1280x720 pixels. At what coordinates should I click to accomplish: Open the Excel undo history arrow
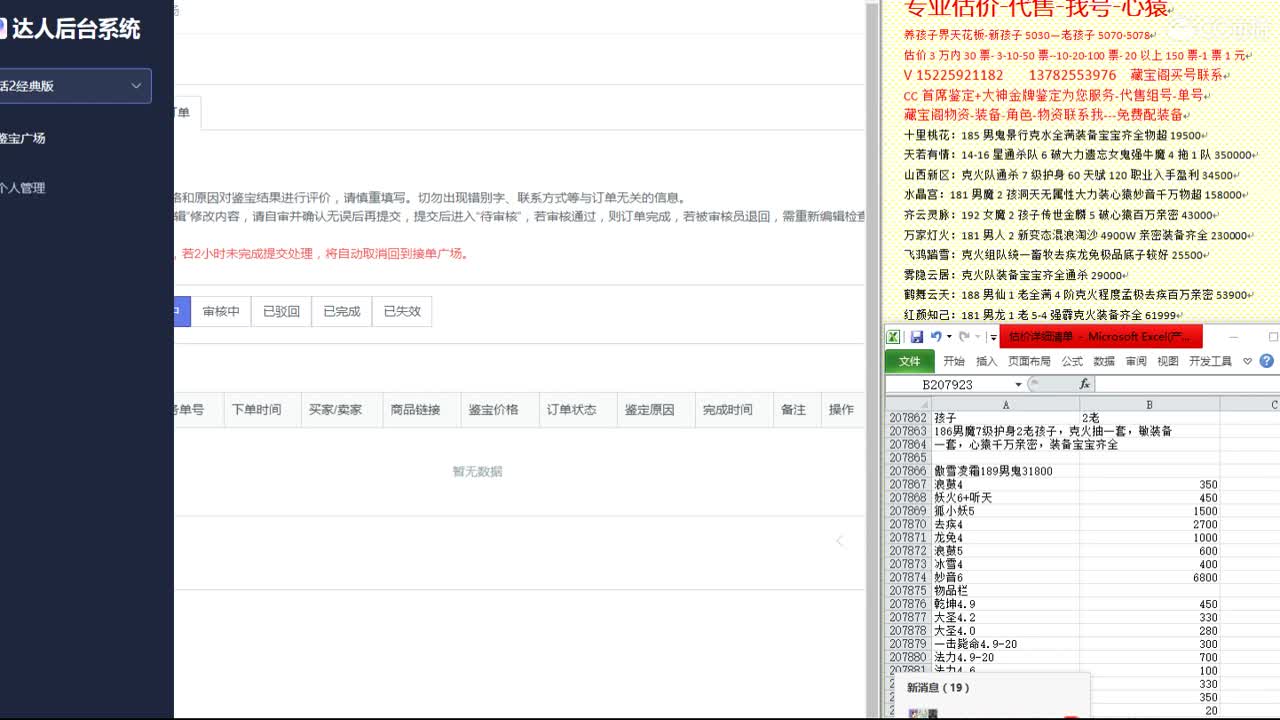[x=948, y=337]
